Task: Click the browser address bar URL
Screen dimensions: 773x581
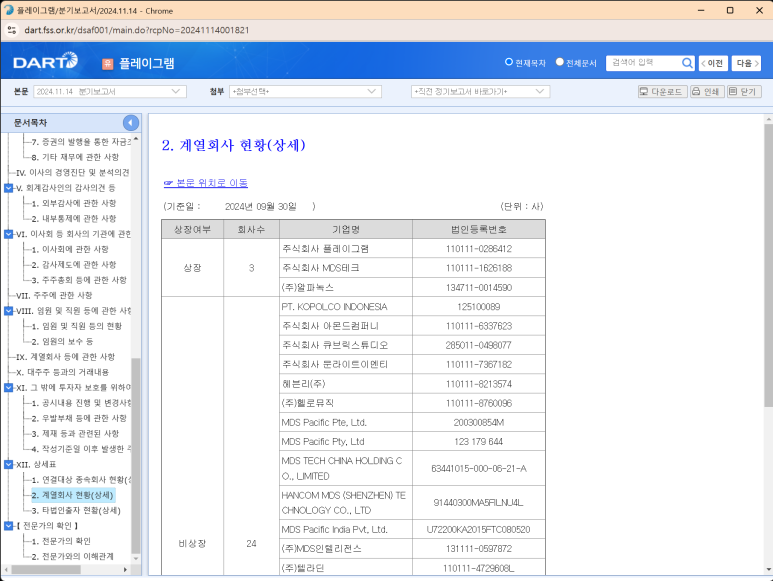Action: (x=137, y=30)
